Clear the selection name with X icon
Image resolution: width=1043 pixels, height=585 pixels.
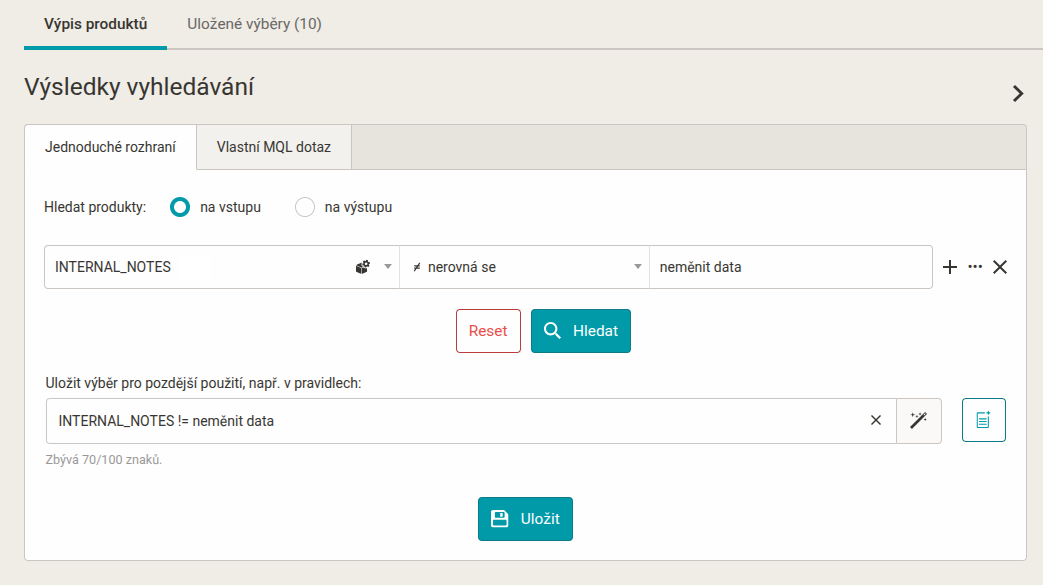point(876,420)
